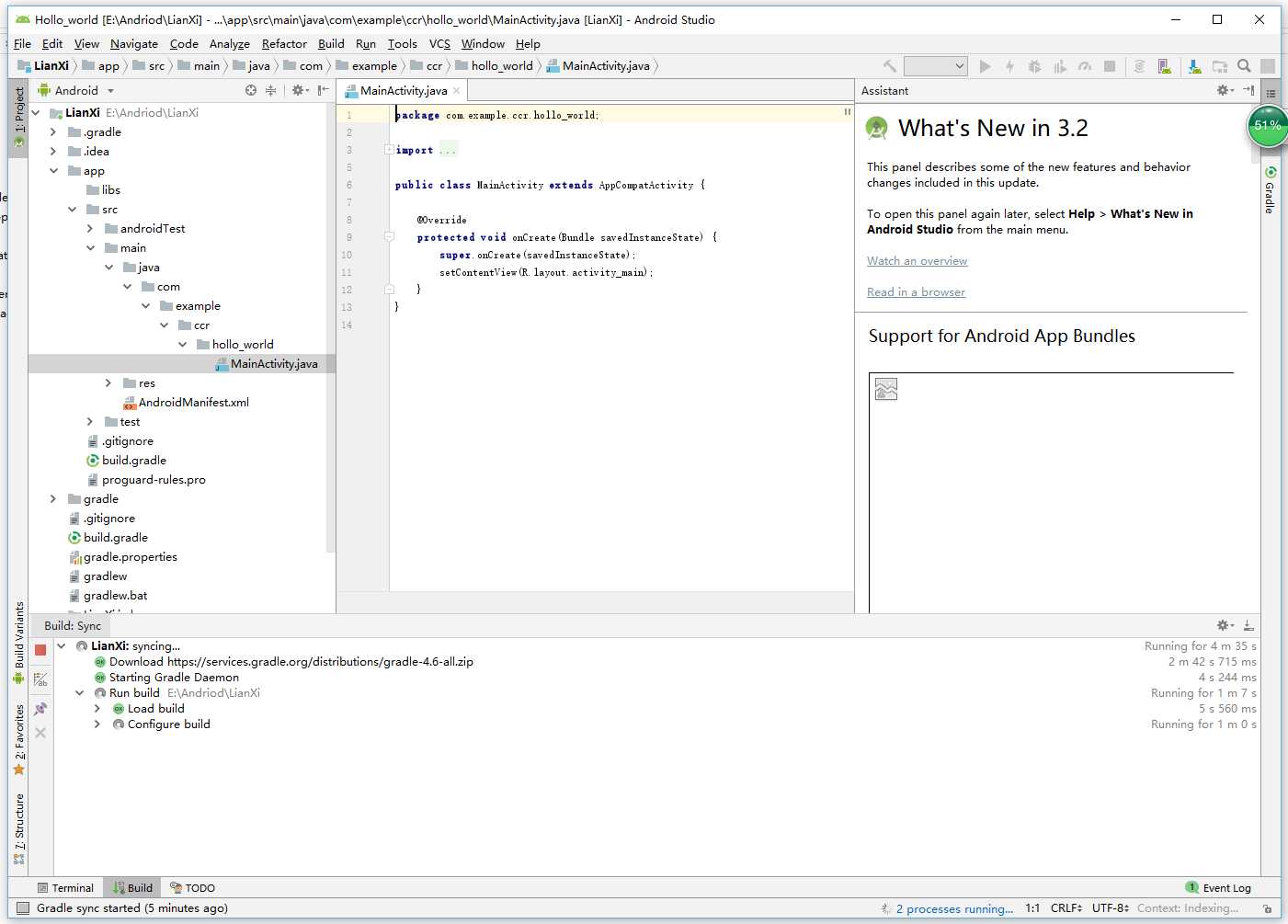Open the Structure side tab

coord(18,828)
